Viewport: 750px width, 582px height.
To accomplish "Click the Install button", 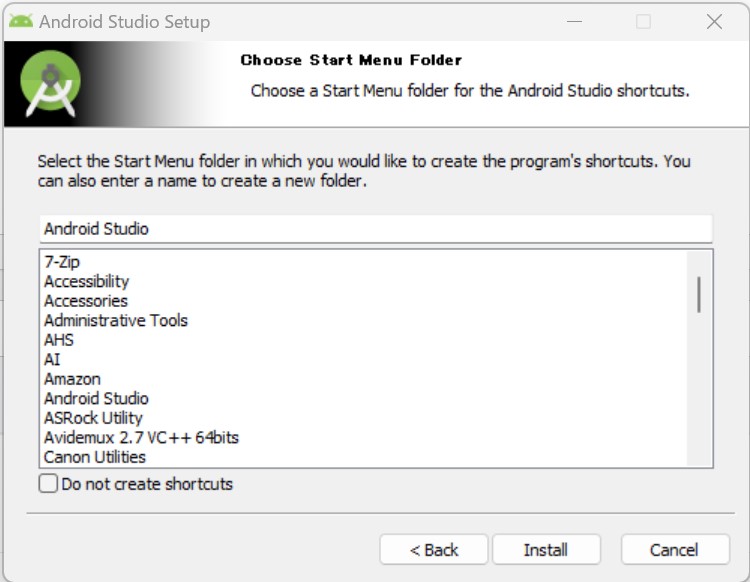I will 546,549.
